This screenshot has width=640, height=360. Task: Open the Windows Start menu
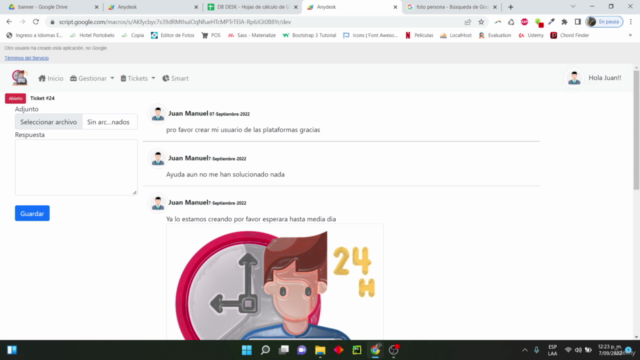pyautogui.click(x=247, y=350)
